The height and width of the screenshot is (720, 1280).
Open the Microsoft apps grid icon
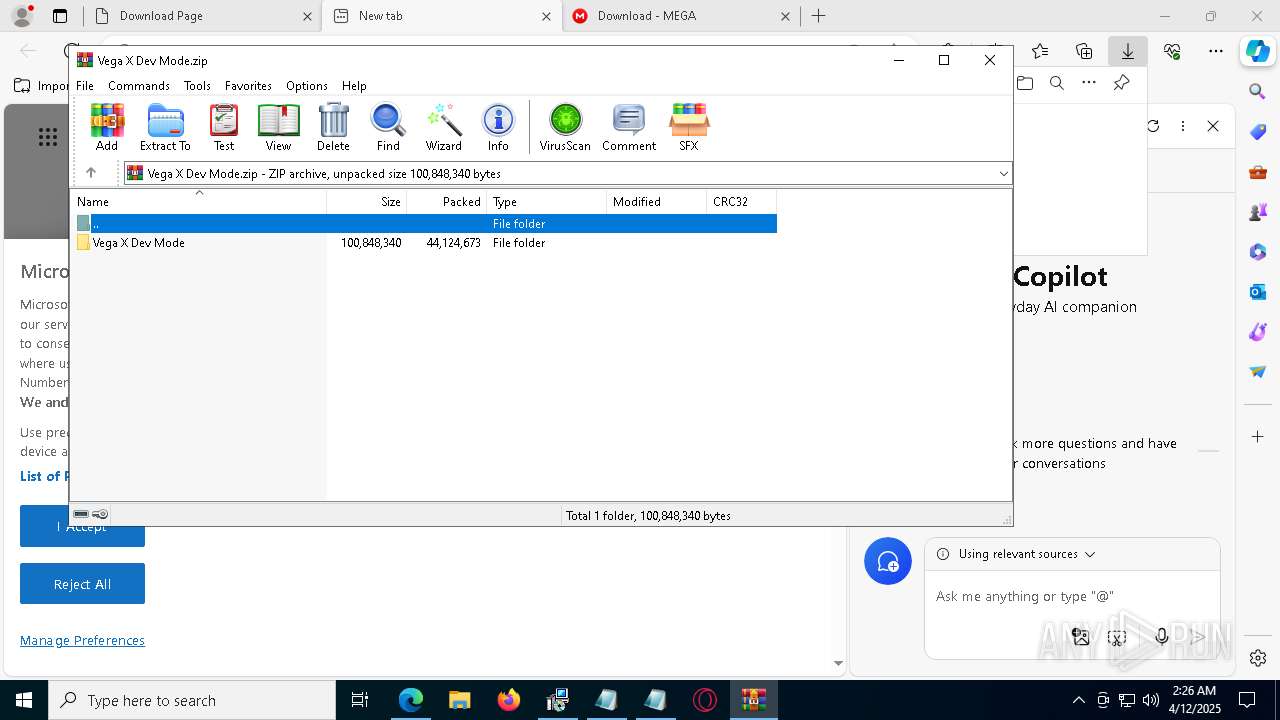48,138
